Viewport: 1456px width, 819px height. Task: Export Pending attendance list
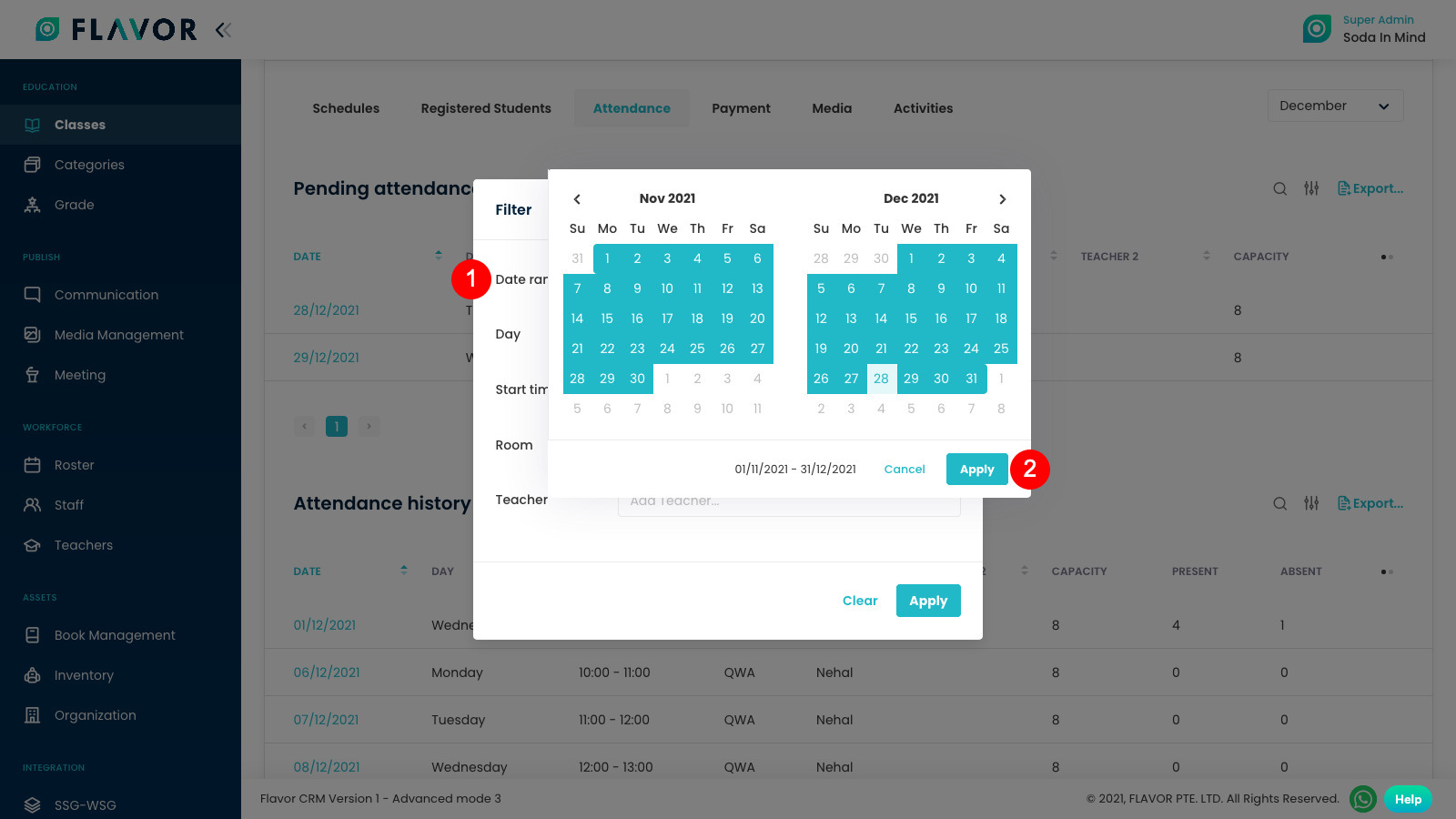tap(1370, 188)
